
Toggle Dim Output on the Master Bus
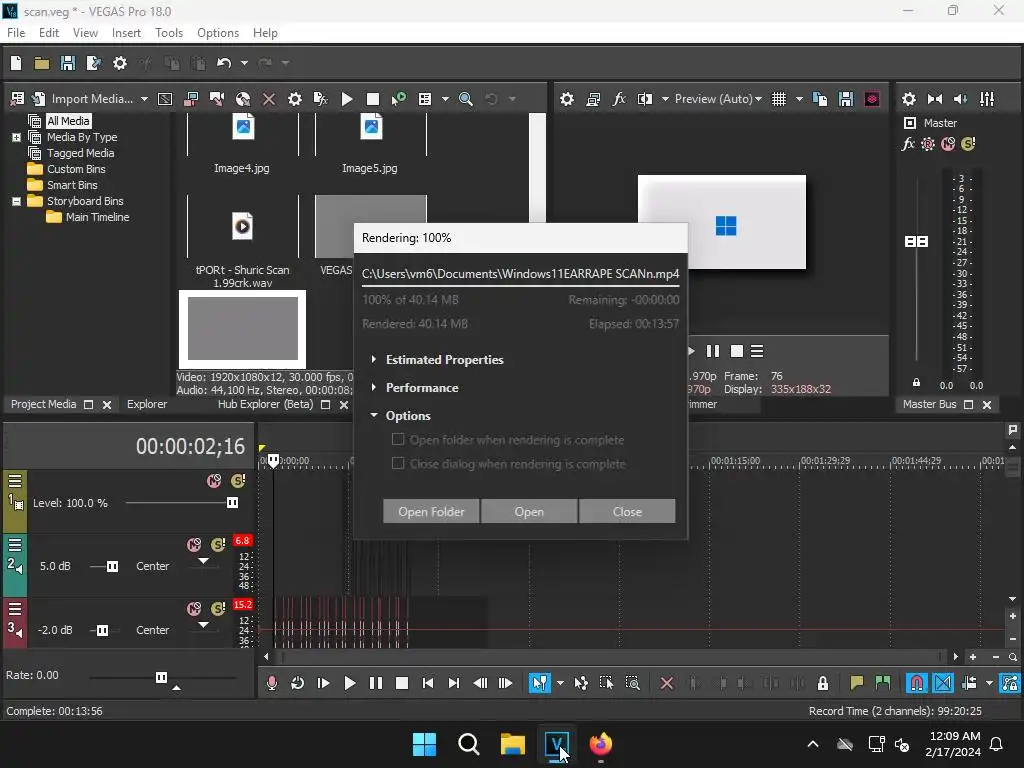click(x=961, y=99)
